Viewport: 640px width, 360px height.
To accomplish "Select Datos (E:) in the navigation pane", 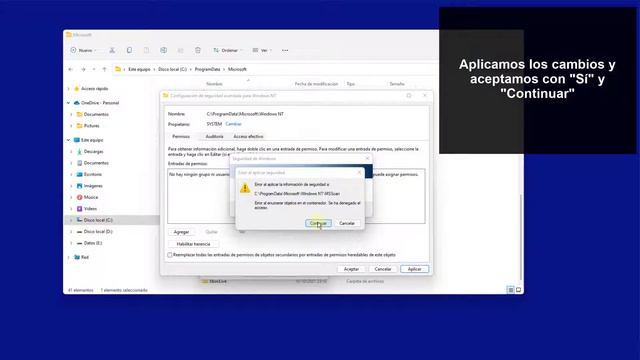I will [93, 243].
